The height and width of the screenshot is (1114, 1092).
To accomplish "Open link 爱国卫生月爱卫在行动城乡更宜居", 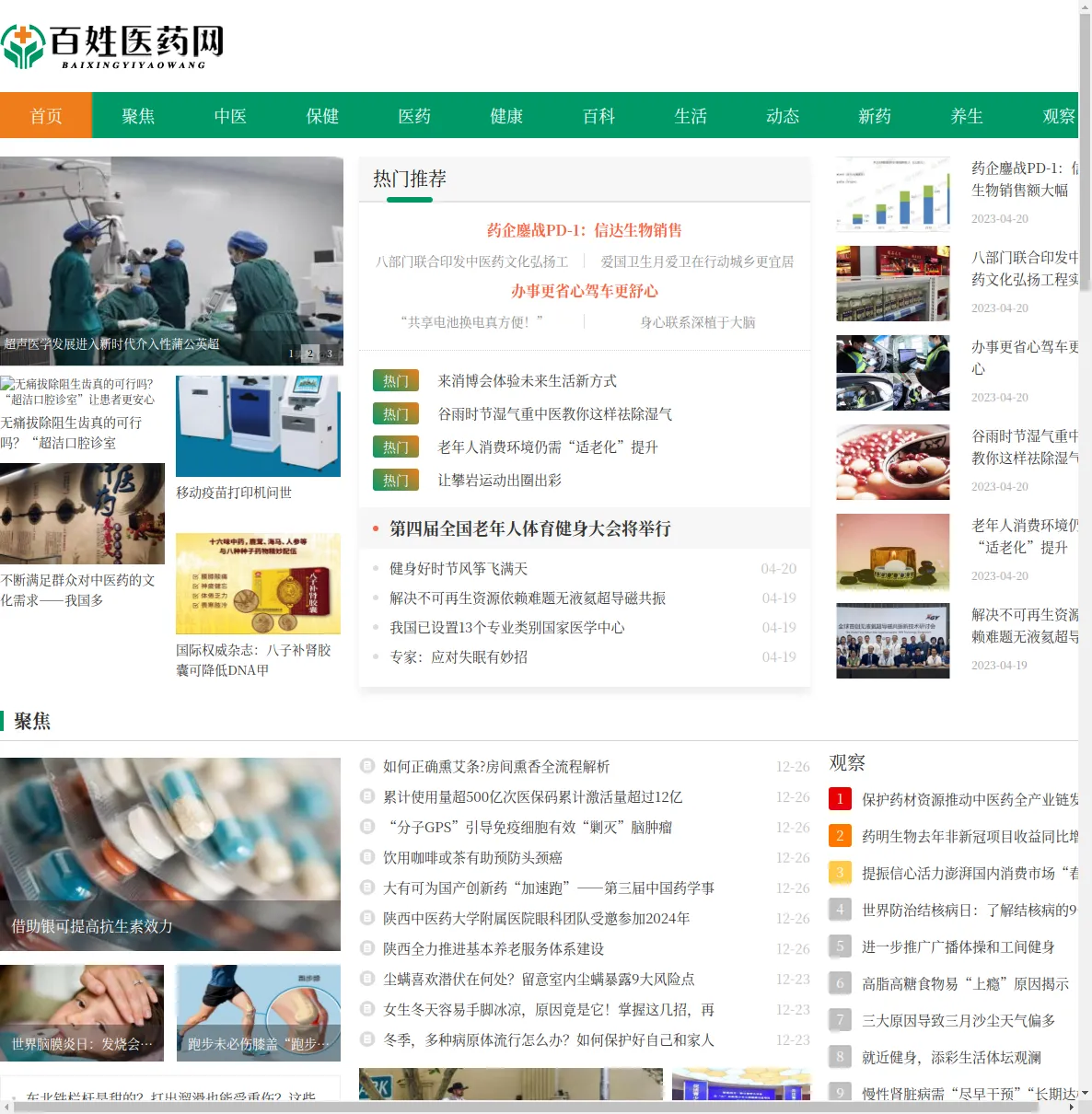I will 697,261.
